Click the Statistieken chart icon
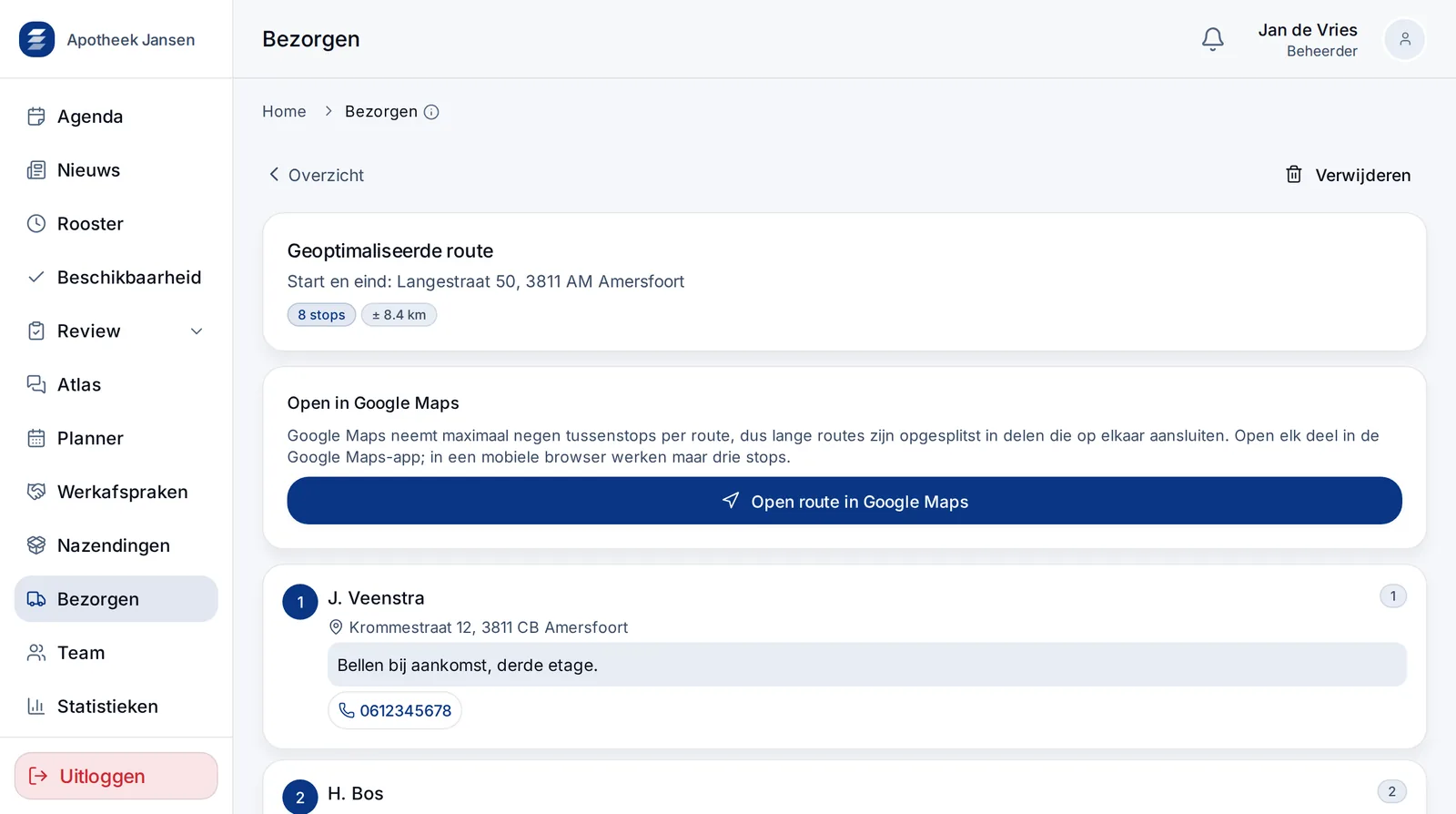 (x=36, y=707)
